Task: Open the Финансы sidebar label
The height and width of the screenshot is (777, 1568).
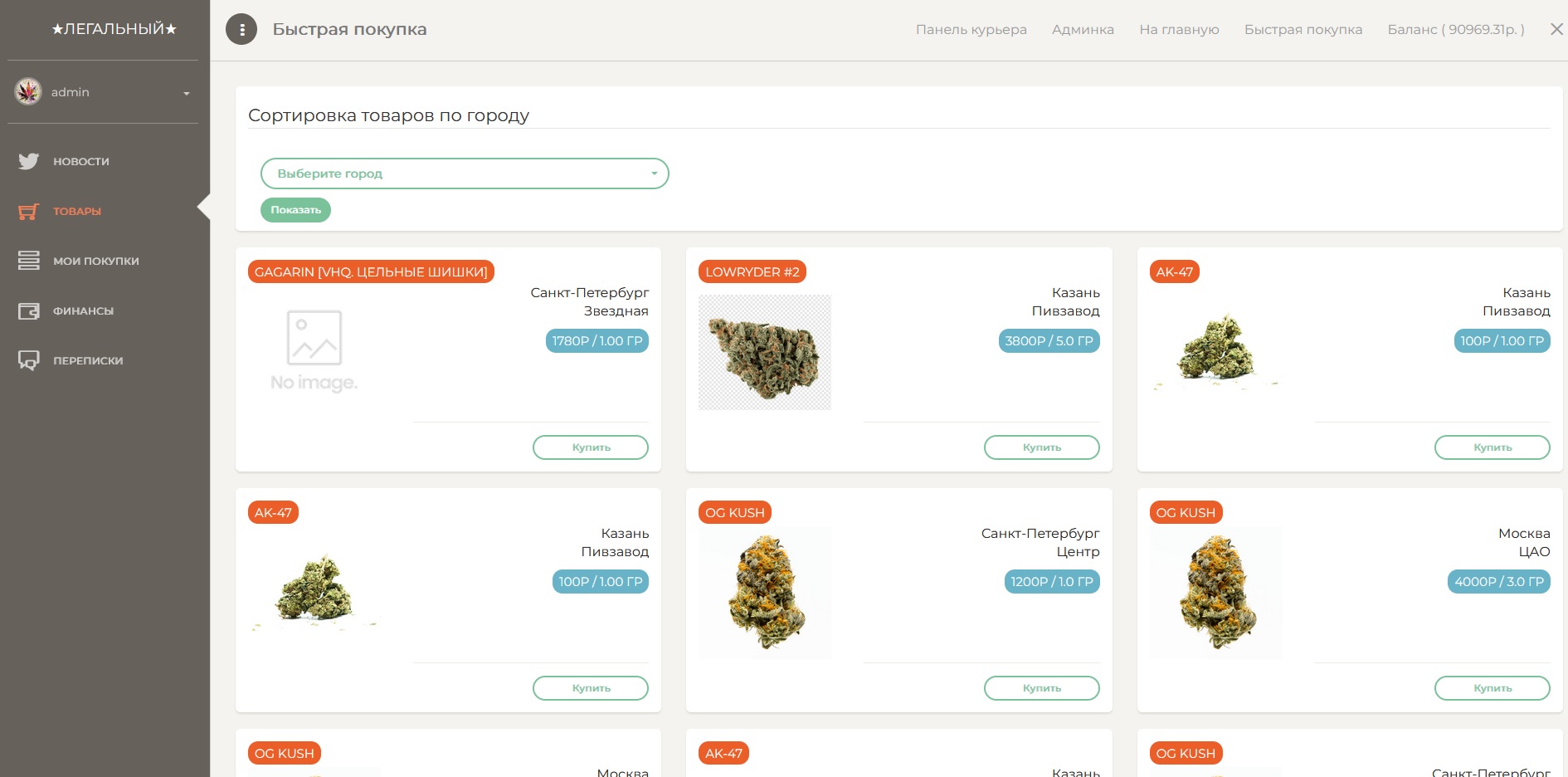Action: coord(84,311)
